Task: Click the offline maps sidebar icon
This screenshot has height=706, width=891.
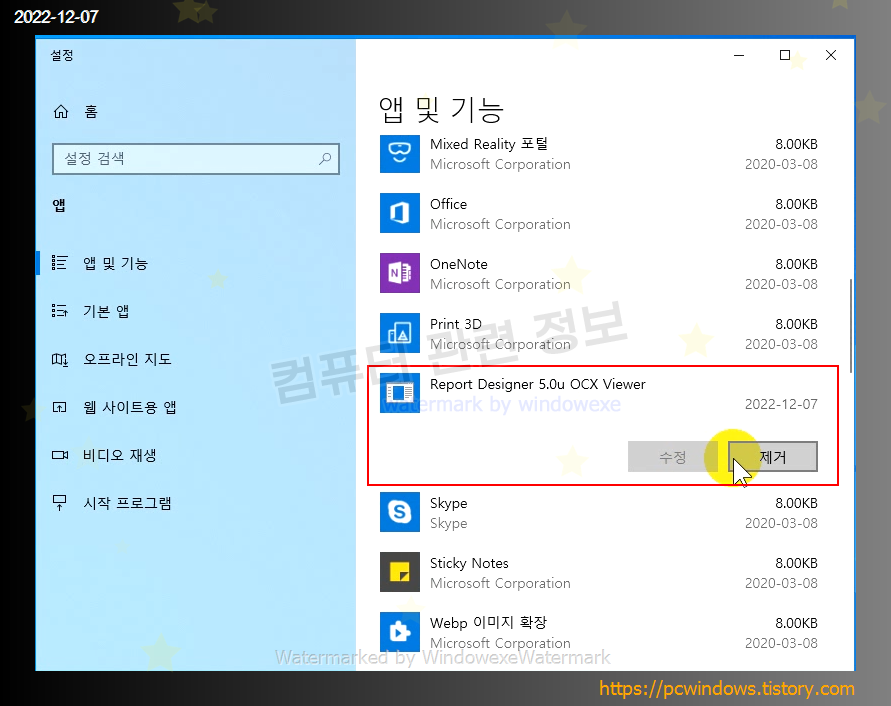Action: [60, 359]
